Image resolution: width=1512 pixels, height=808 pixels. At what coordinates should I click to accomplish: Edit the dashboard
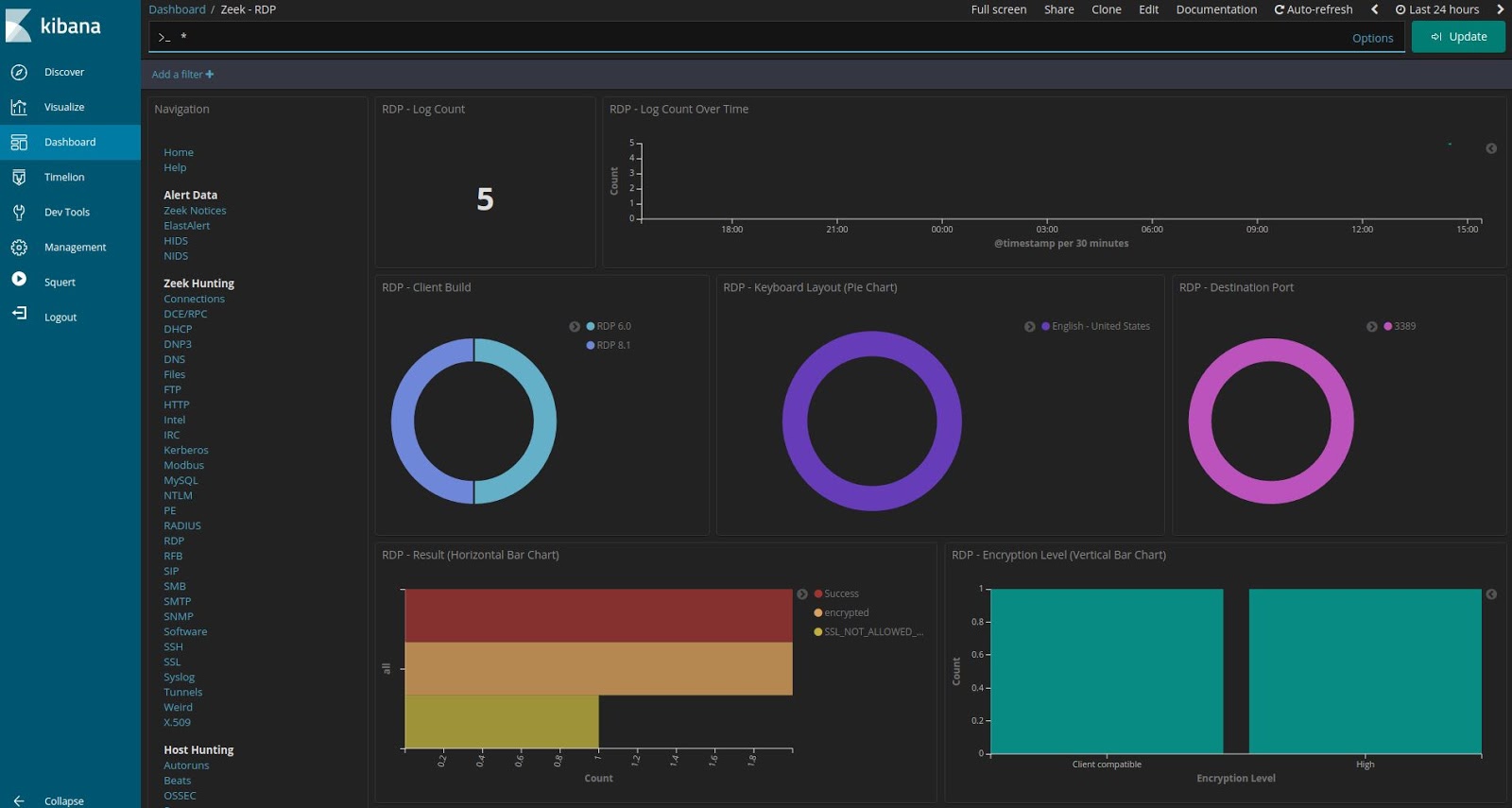point(1148,9)
